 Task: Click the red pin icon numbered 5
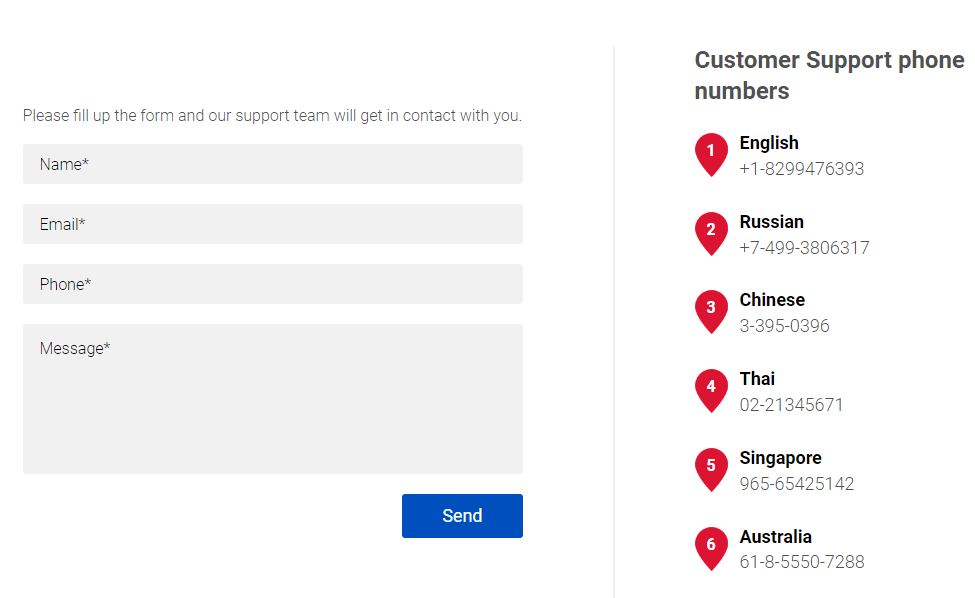click(x=711, y=470)
